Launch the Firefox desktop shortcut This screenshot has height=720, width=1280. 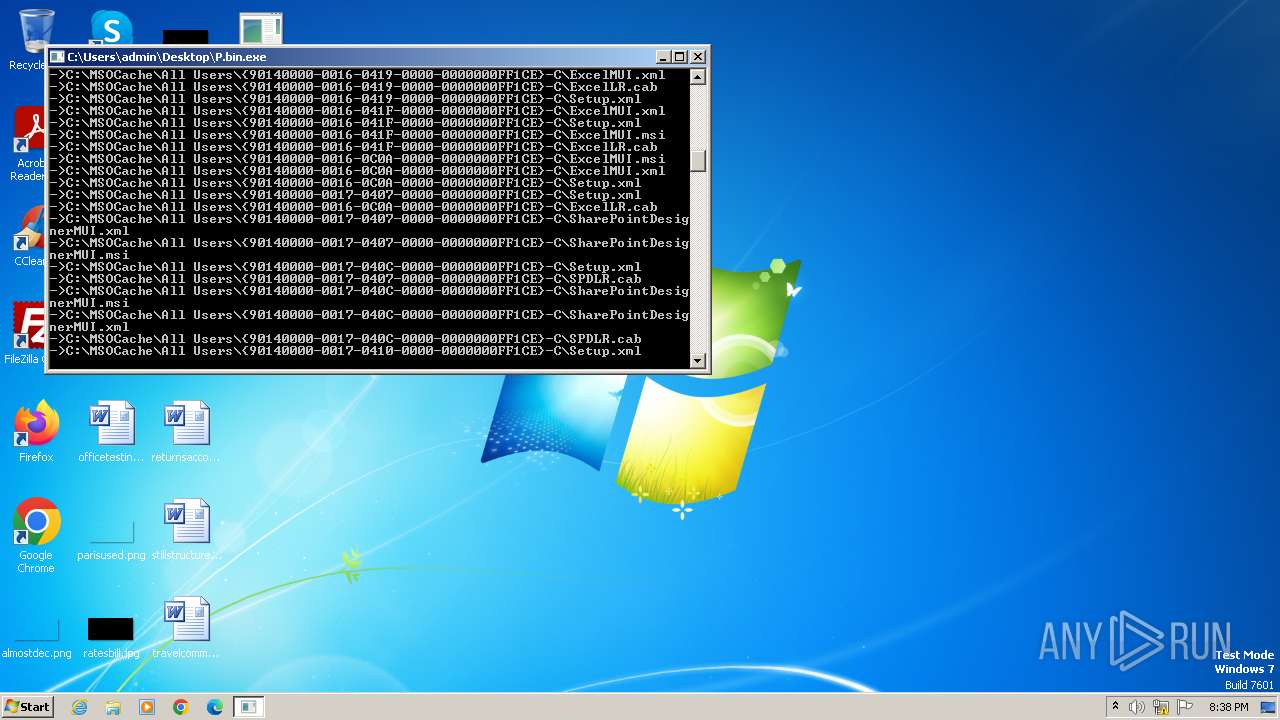pyautogui.click(x=36, y=431)
